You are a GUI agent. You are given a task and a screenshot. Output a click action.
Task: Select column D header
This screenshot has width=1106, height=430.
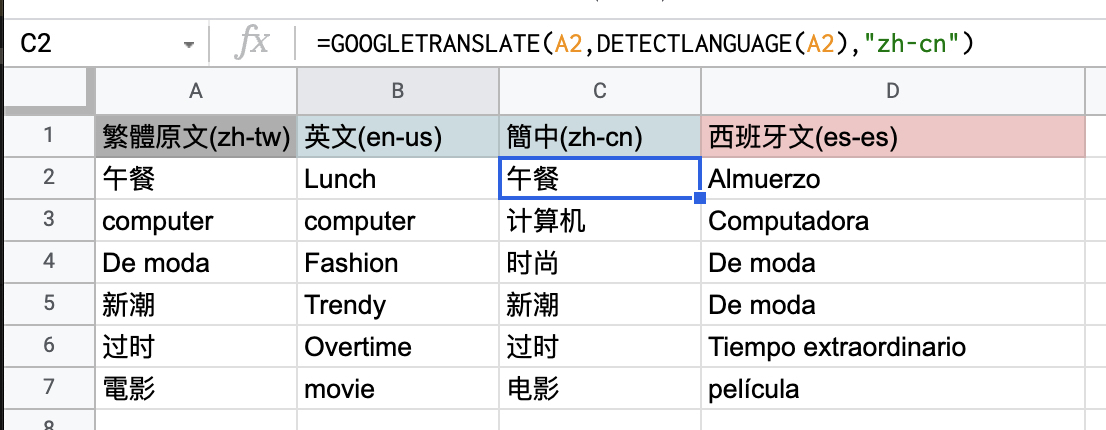tap(893, 91)
